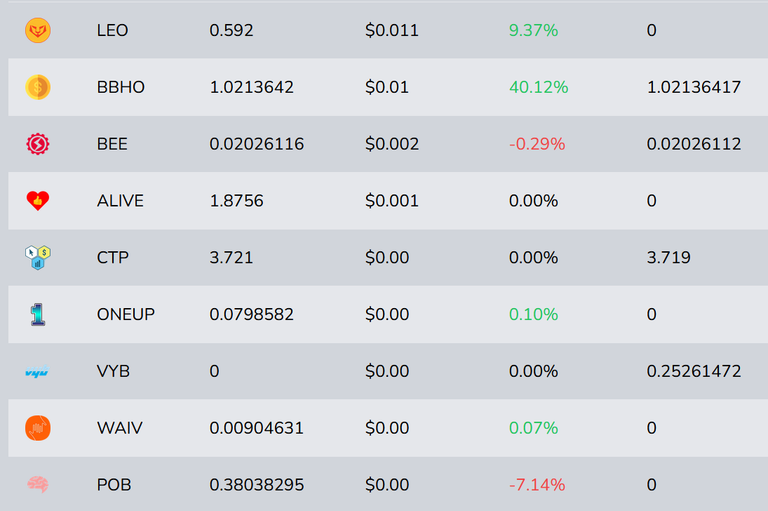
Task: Click BBHO staked amount 1.02136417
Action: pyautogui.click(x=694, y=87)
